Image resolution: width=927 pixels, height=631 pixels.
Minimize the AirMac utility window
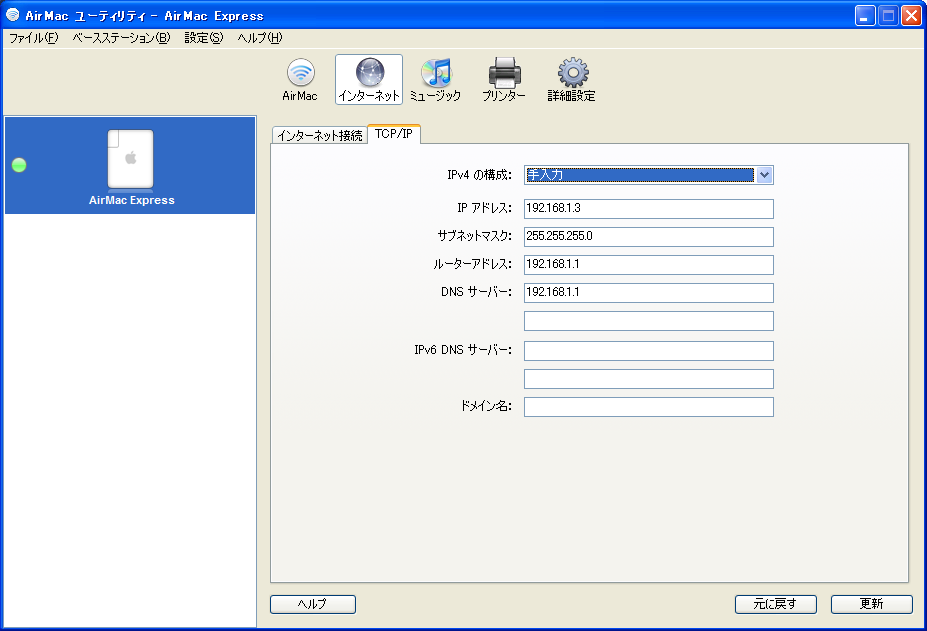pos(865,16)
